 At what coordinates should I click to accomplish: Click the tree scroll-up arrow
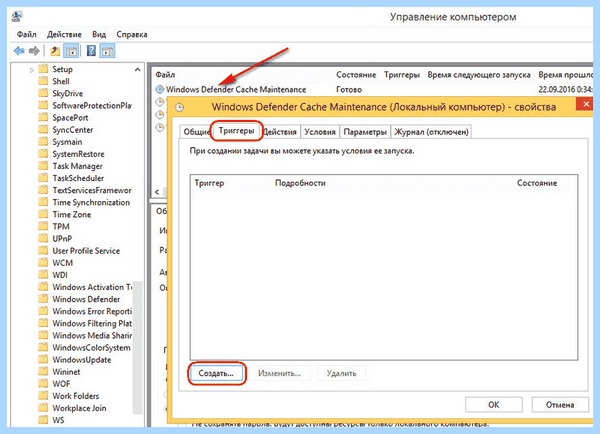pyautogui.click(x=137, y=69)
